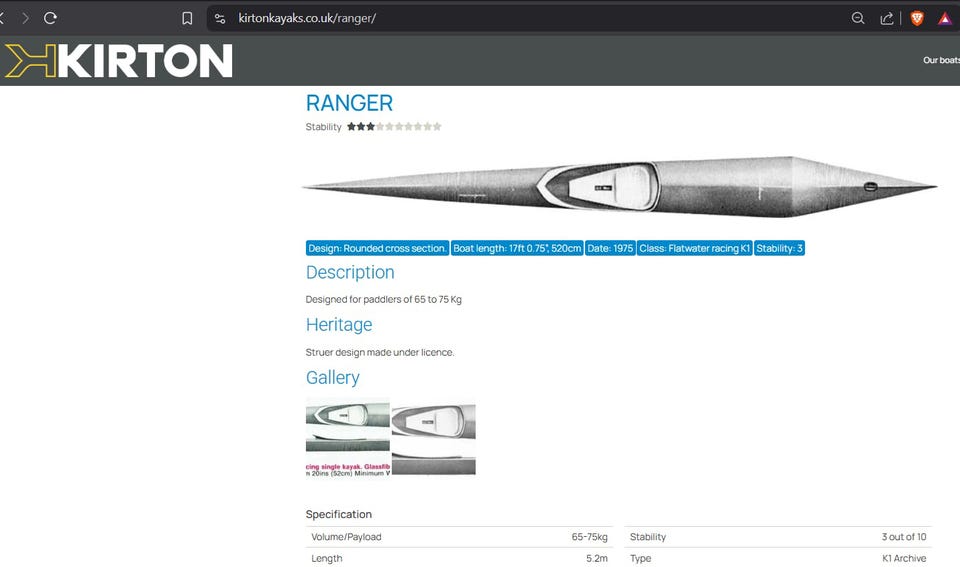Image resolution: width=960 pixels, height=567 pixels.
Task: Open the Brave Shields lion icon
Action: [x=917, y=18]
